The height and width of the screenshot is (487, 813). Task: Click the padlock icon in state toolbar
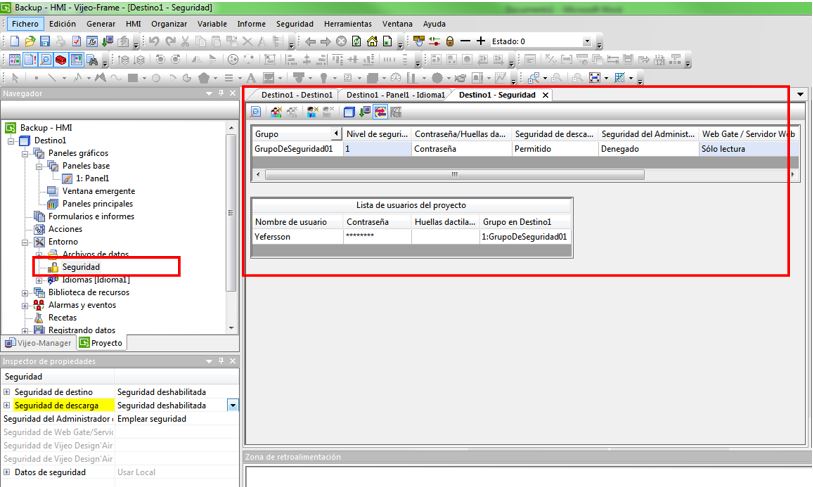[450, 41]
